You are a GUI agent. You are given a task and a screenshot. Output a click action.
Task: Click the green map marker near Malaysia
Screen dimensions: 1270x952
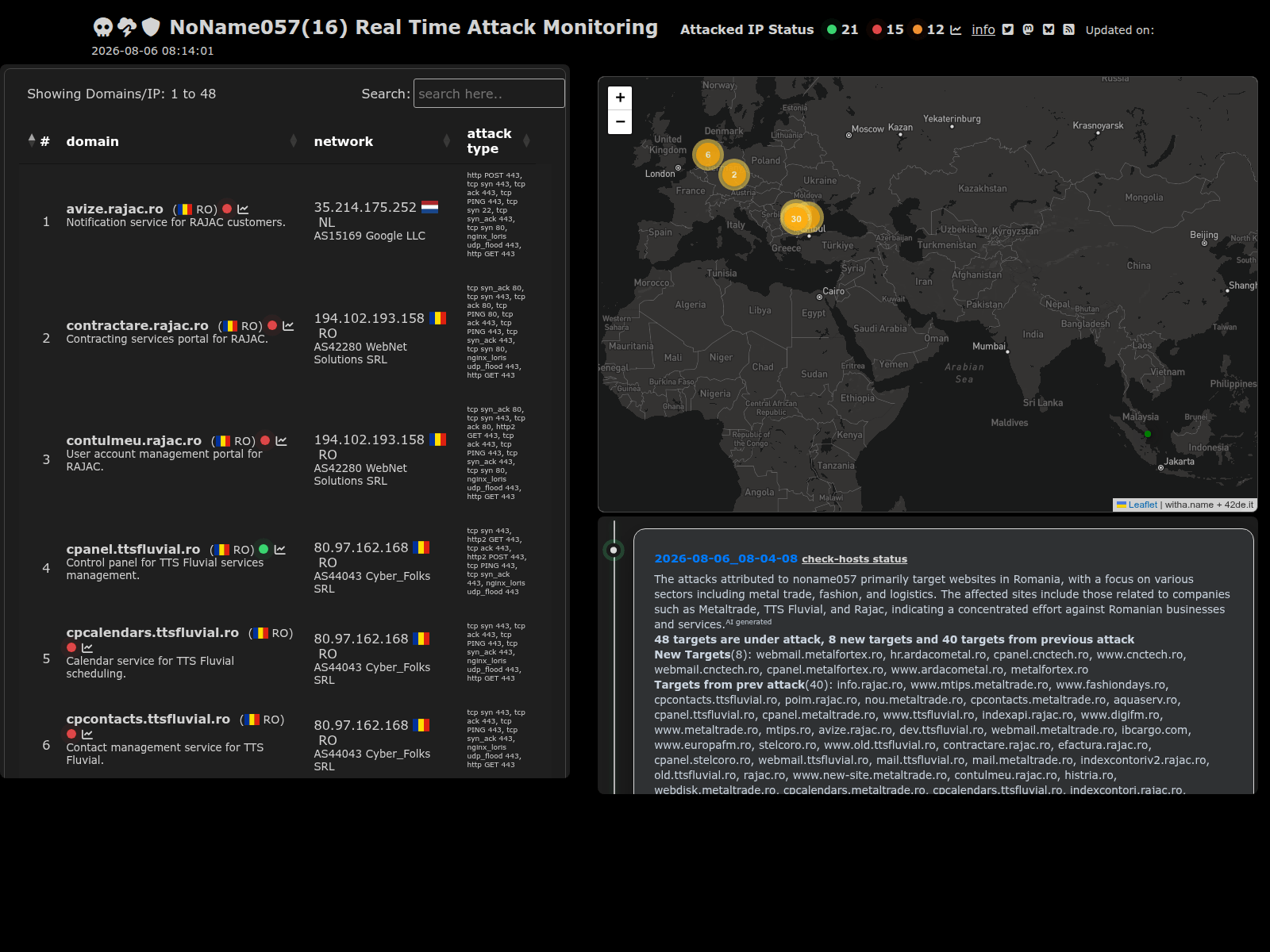pos(1148,434)
